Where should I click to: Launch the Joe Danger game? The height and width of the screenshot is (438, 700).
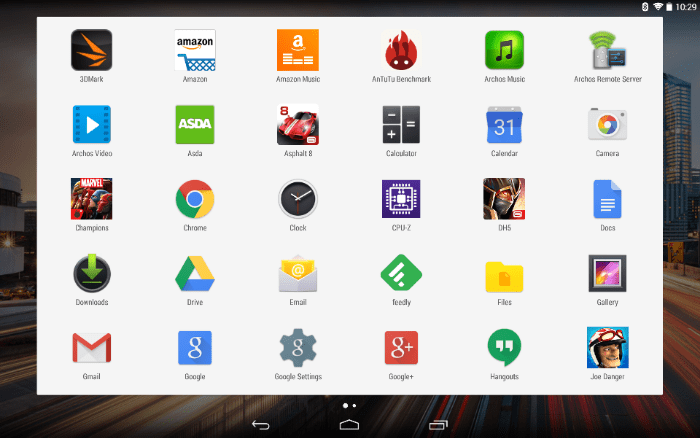point(608,348)
